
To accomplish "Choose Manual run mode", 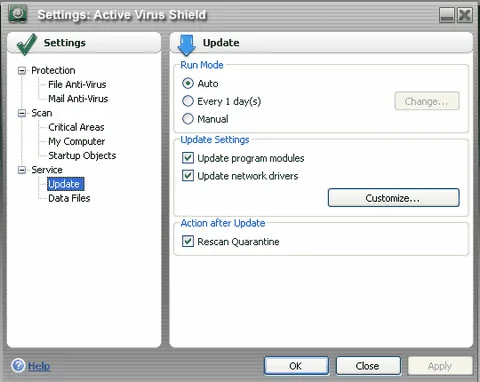I will [188, 119].
